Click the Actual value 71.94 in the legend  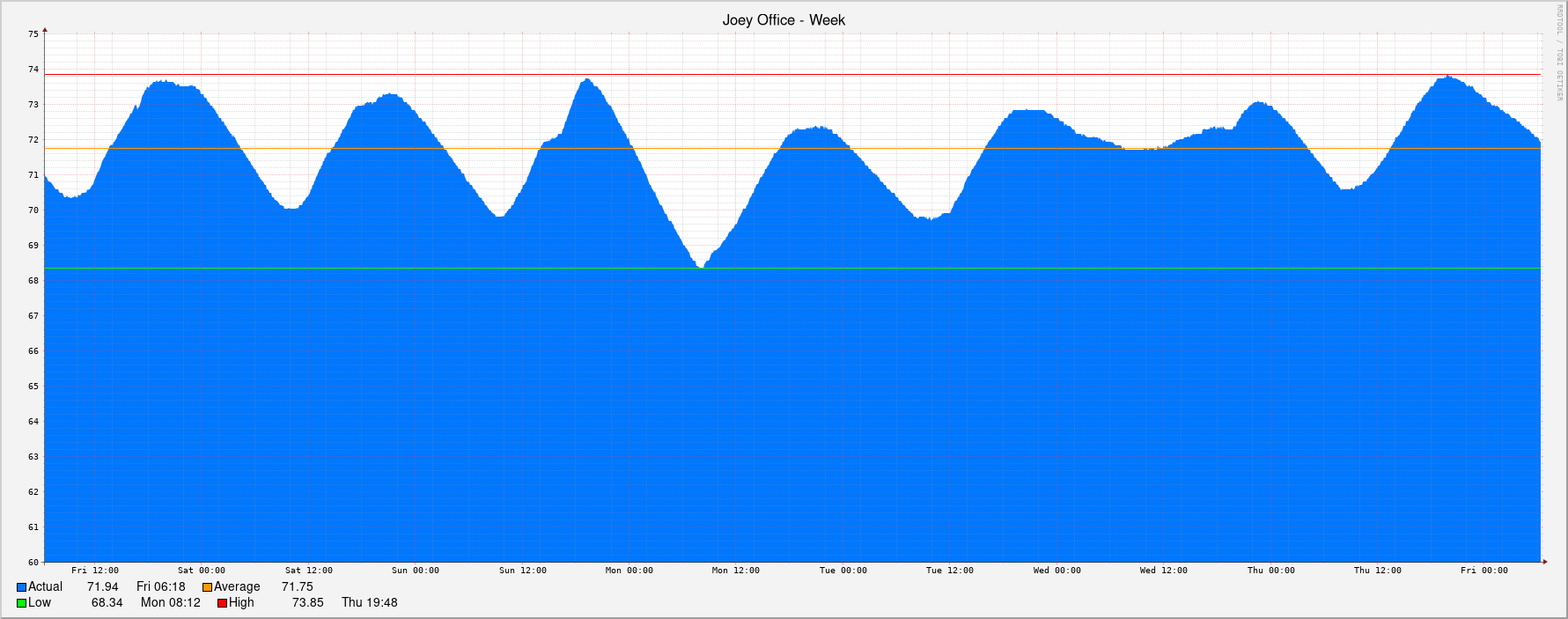(x=103, y=587)
